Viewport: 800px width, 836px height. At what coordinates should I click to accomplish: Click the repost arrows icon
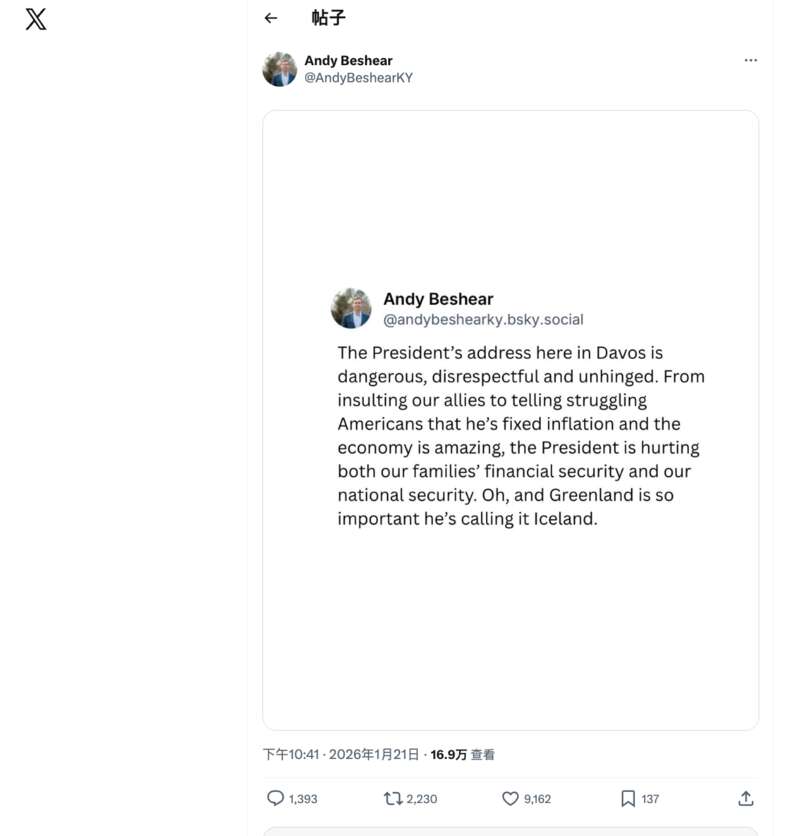tap(393, 798)
